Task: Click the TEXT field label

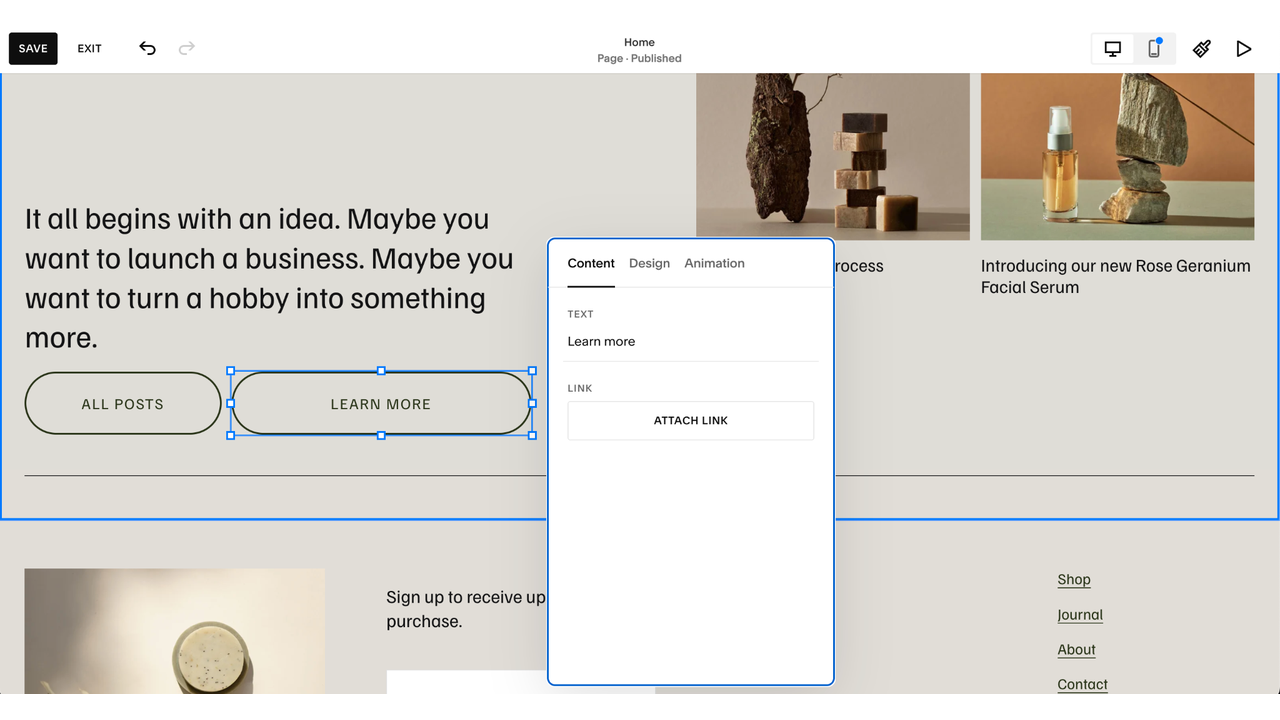Action: (581, 314)
